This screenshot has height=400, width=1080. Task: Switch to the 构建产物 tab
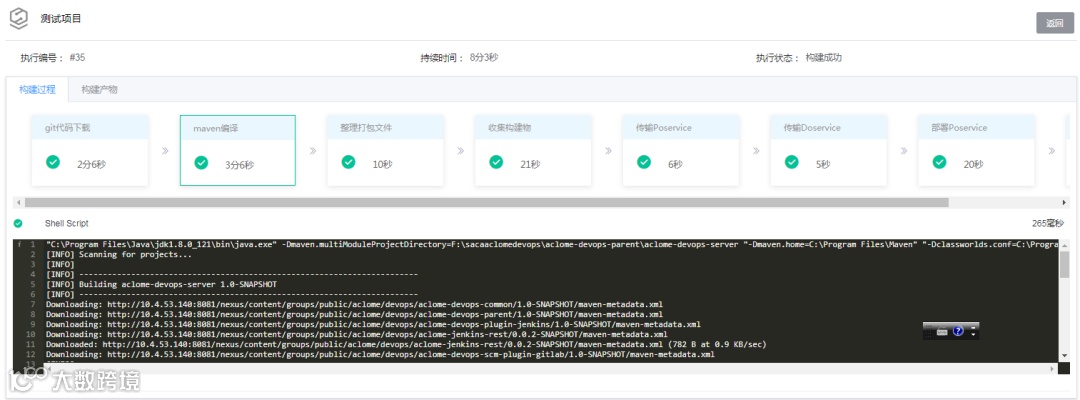coord(99,90)
